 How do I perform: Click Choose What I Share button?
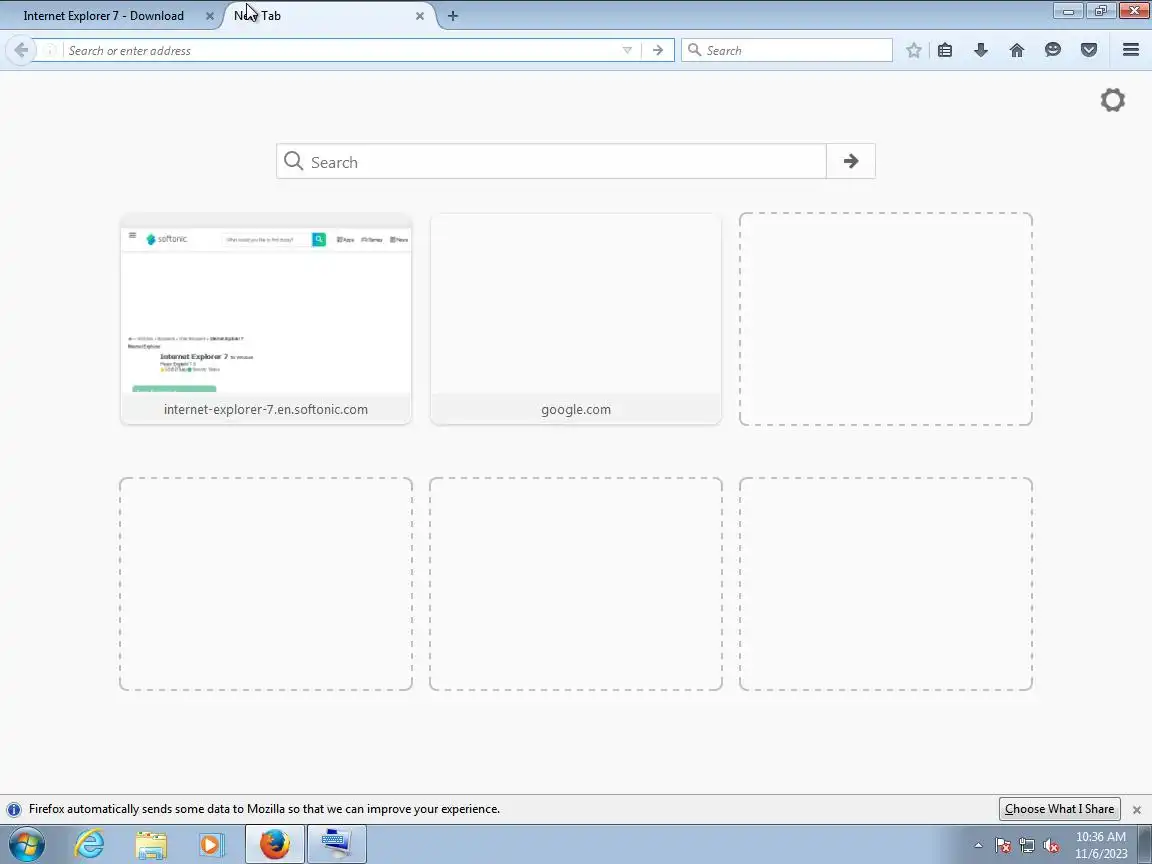[x=1059, y=809]
